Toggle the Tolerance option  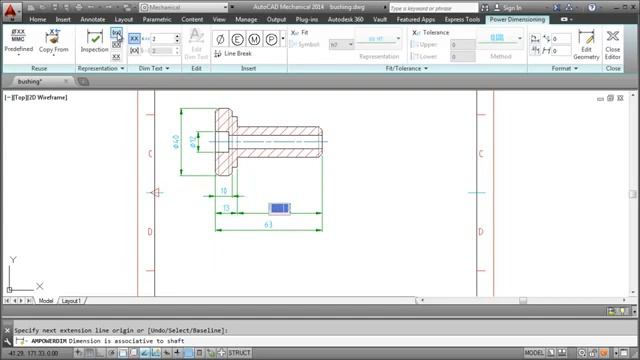pos(431,32)
